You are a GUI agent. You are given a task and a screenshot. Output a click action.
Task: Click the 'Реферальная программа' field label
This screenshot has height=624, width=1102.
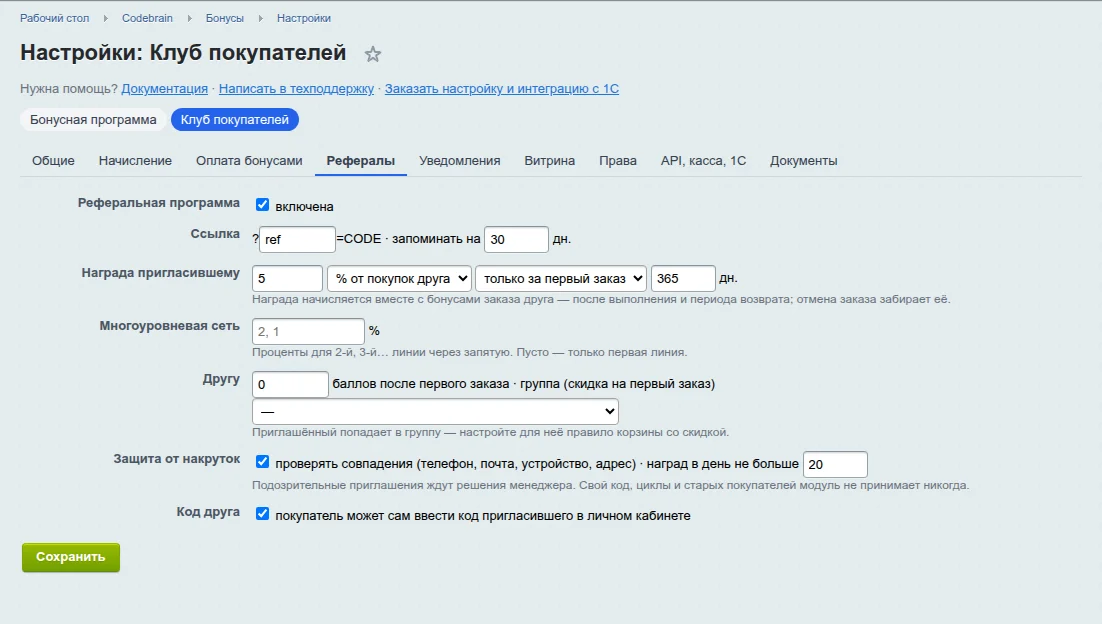159,202
